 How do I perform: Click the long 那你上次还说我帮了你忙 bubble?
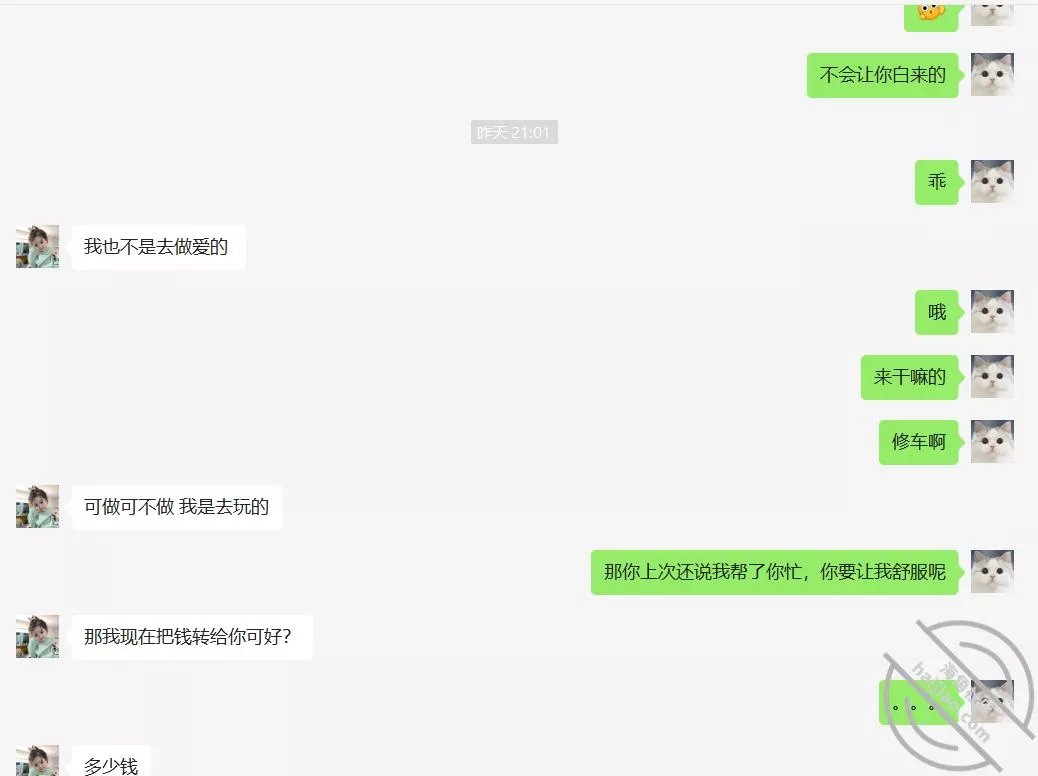775,572
